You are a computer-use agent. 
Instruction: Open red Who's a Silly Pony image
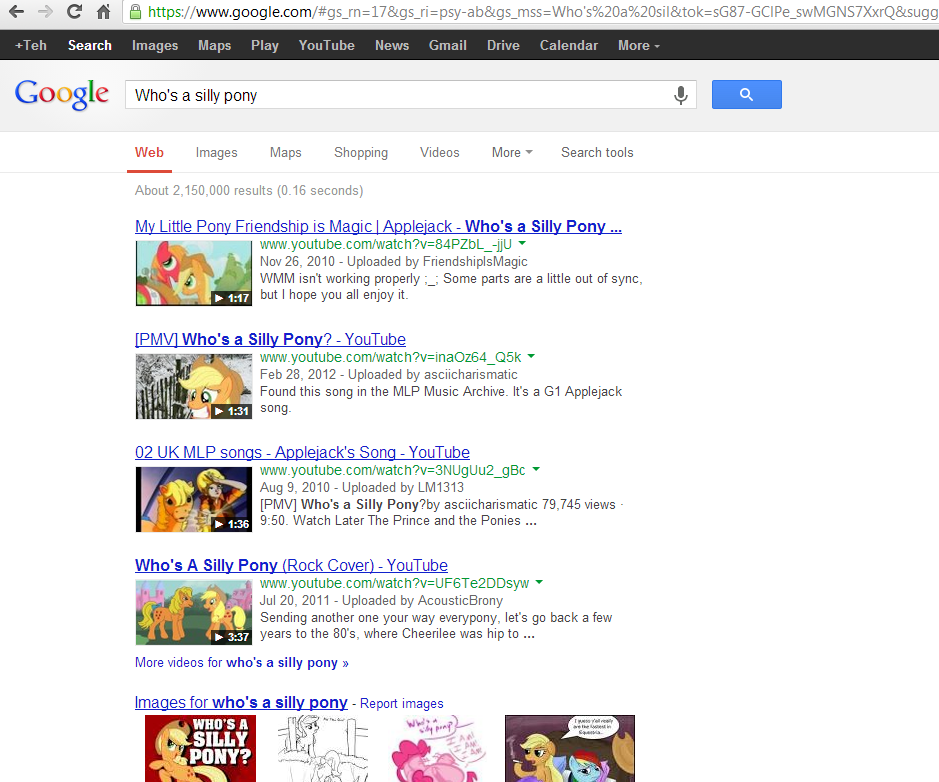200,748
